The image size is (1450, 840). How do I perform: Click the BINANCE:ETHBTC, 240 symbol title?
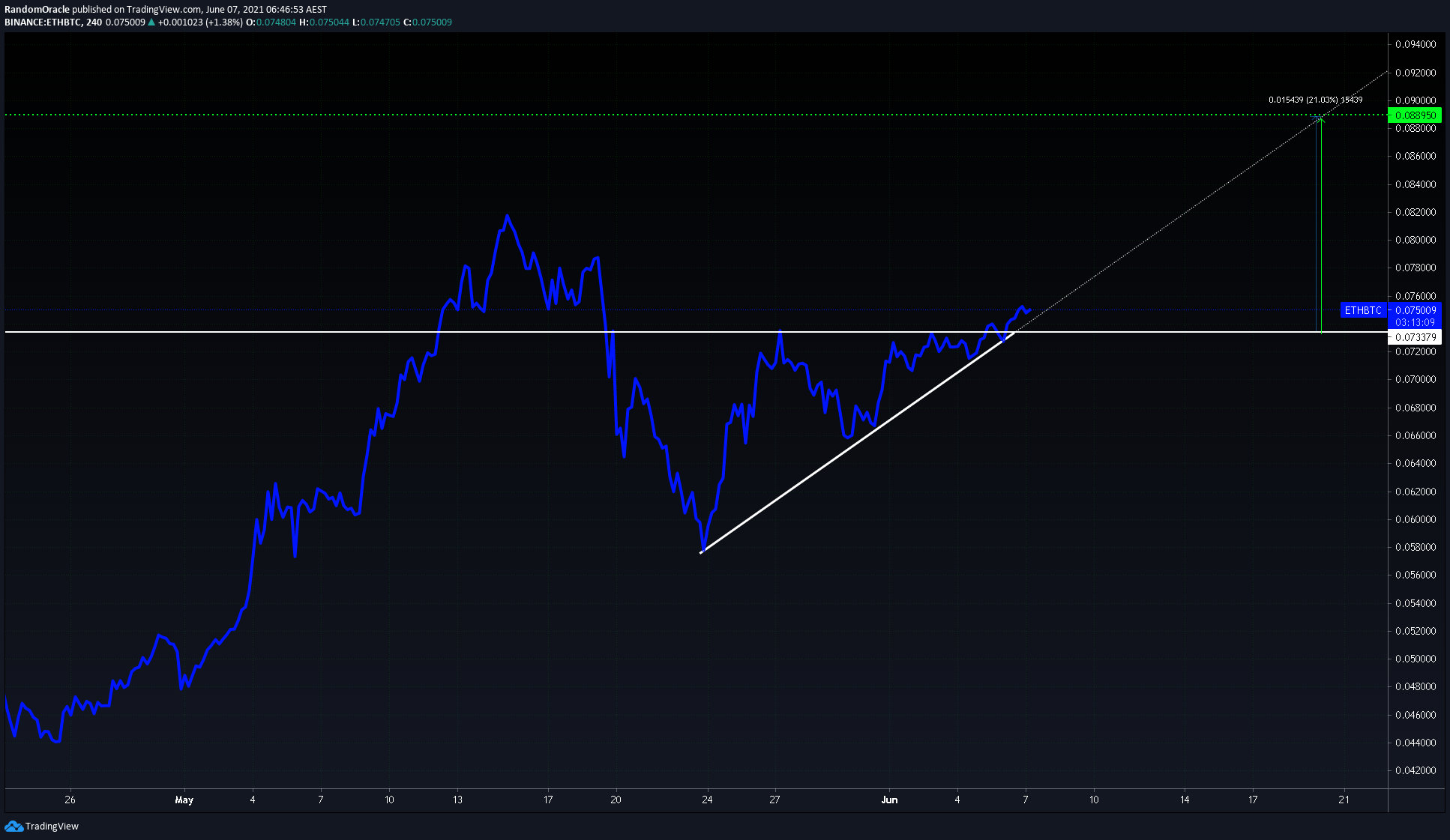(53, 22)
